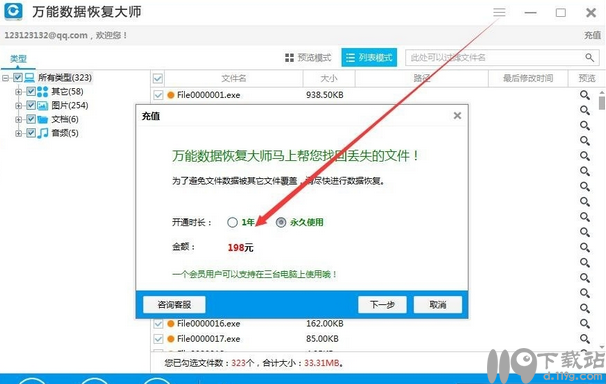Select File0000017.exe file name
Viewport: 606px width, 384px height.
[209, 339]
